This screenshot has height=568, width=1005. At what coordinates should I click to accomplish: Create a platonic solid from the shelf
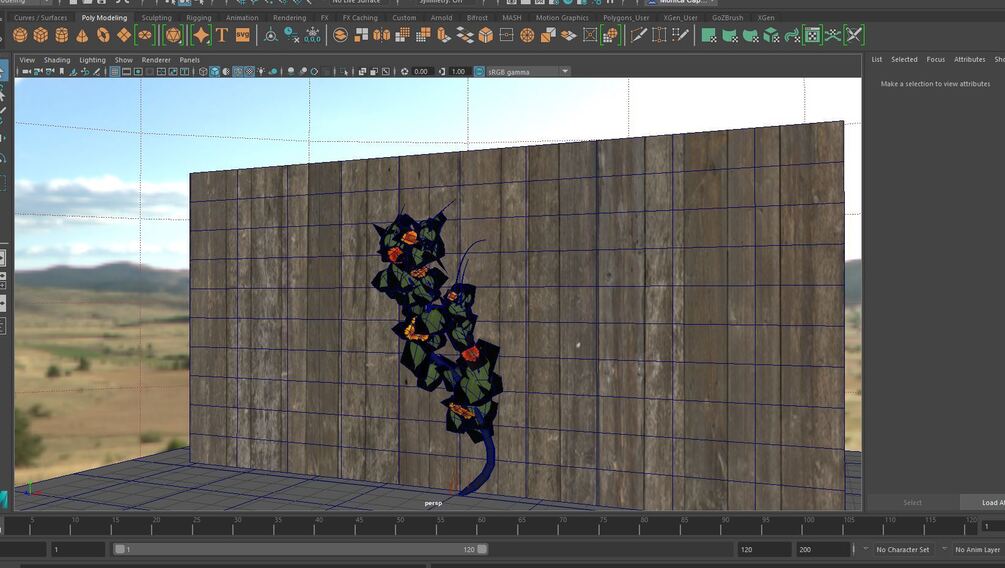[173, 35]
